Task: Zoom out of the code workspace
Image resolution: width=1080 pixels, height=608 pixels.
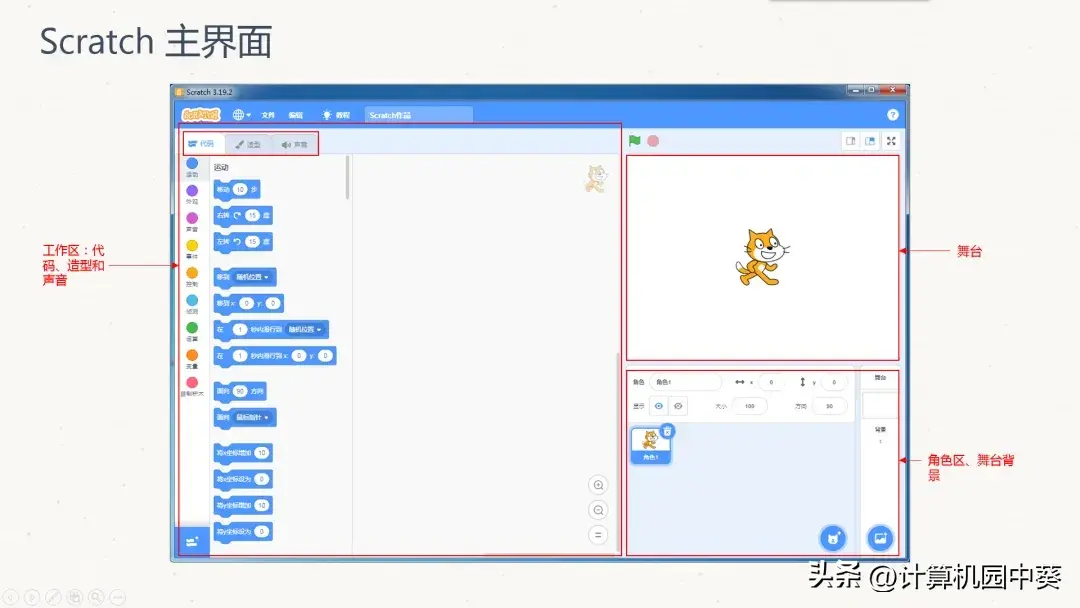Action: tap(599, 510)
